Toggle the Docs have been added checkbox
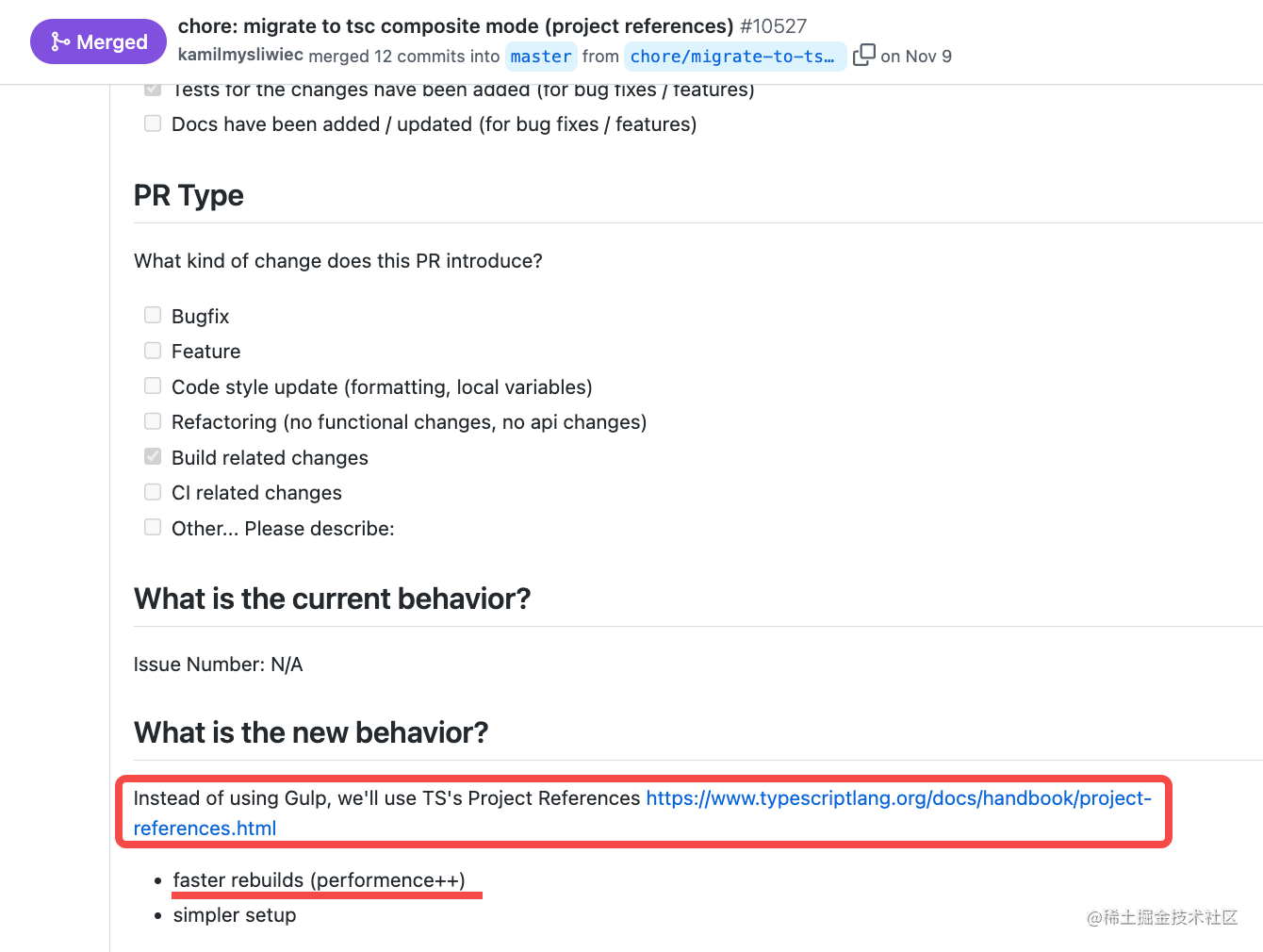Screen dimensions: 1263x952 tap(153, 123)
